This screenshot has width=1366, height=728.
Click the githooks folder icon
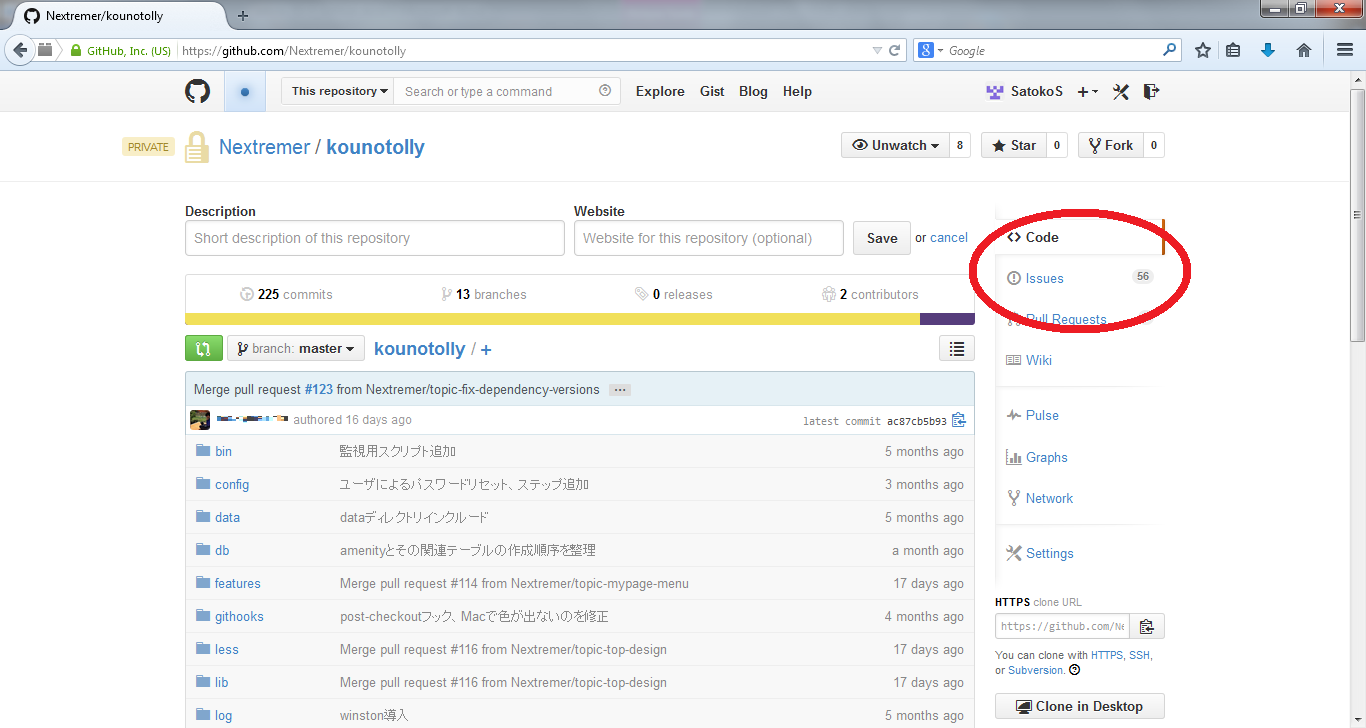(203, 616)
